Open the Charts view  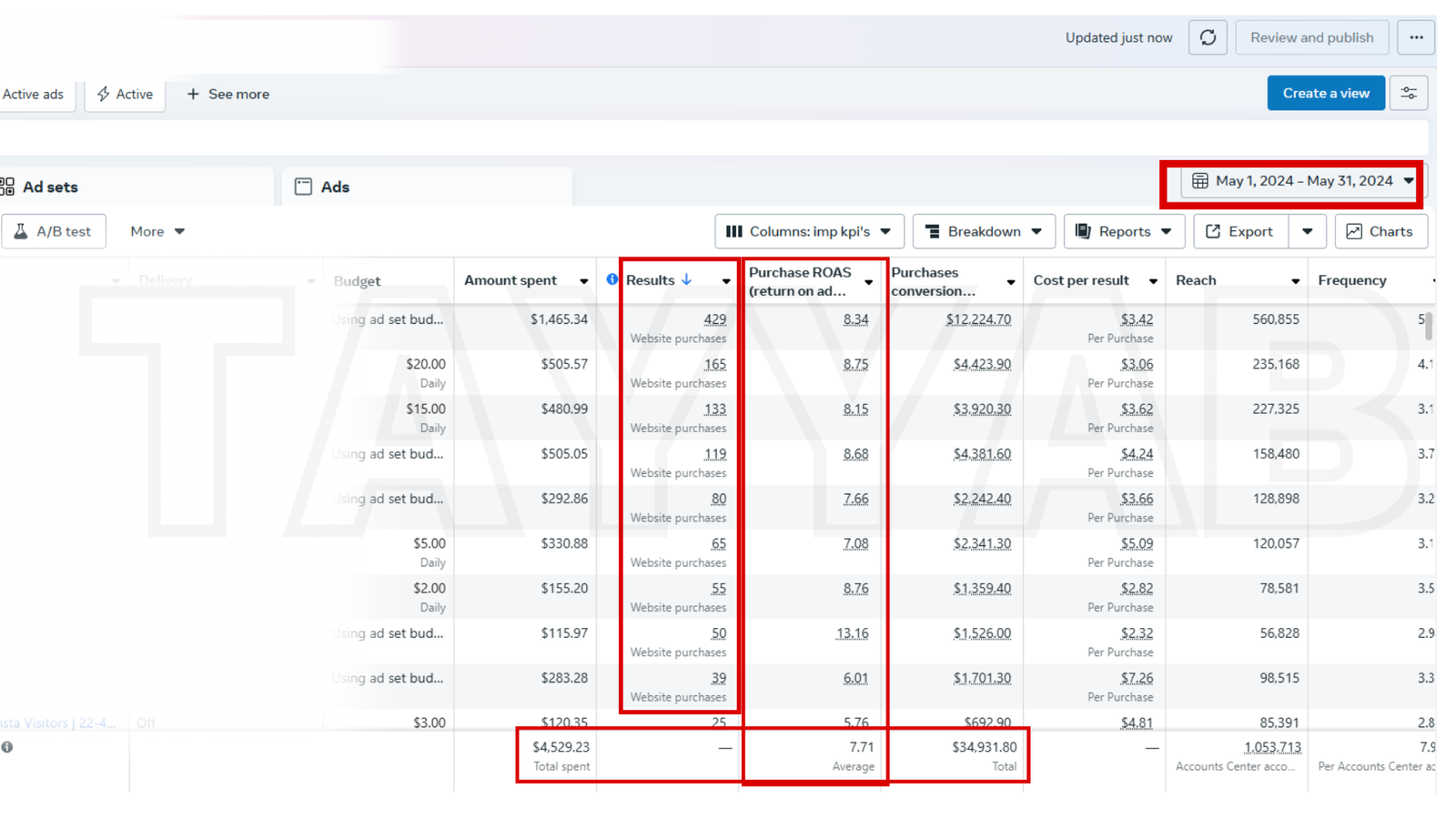pos(1380,231)
